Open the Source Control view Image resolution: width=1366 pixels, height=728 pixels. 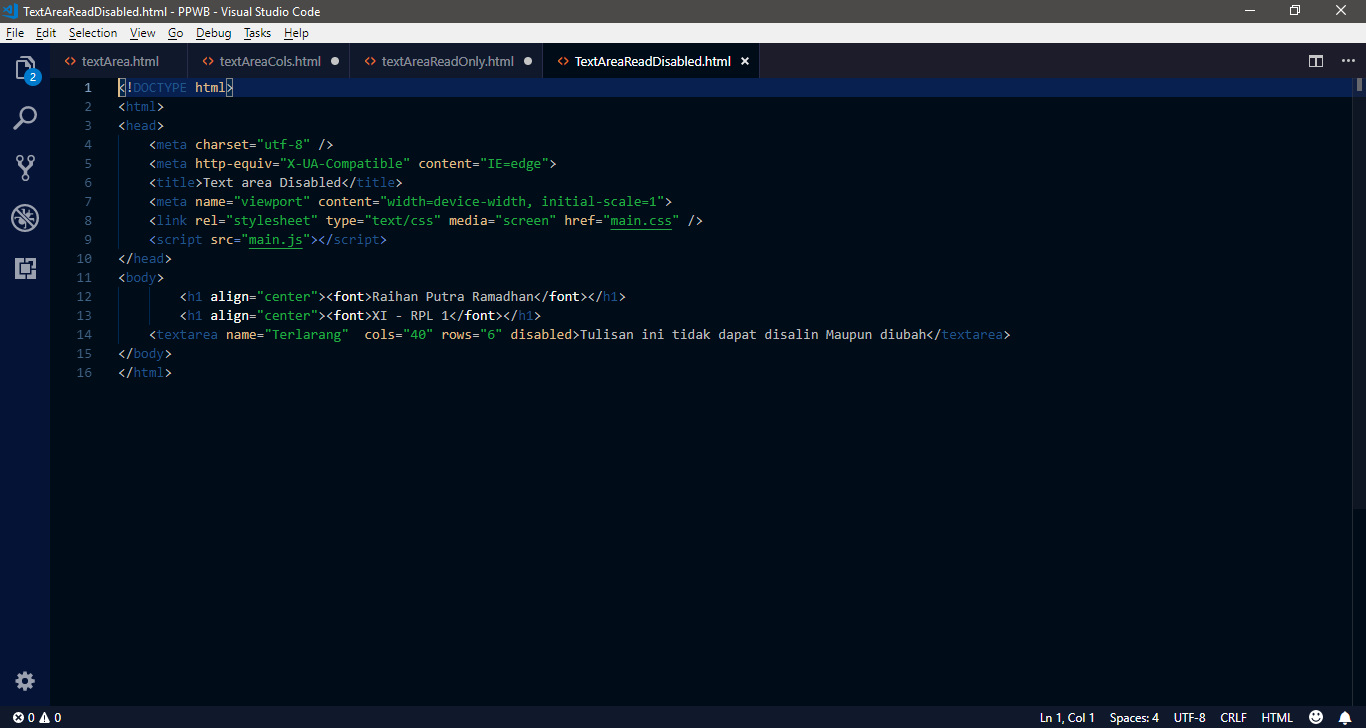(25, 167)
